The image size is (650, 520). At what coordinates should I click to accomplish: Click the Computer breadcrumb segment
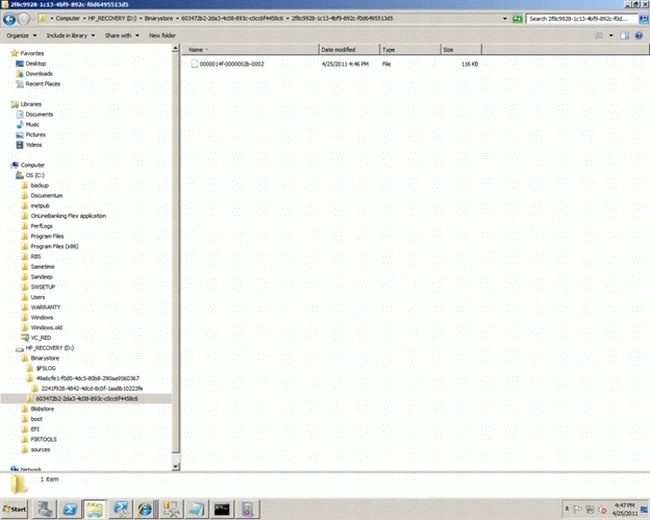[x=68, y=19]
